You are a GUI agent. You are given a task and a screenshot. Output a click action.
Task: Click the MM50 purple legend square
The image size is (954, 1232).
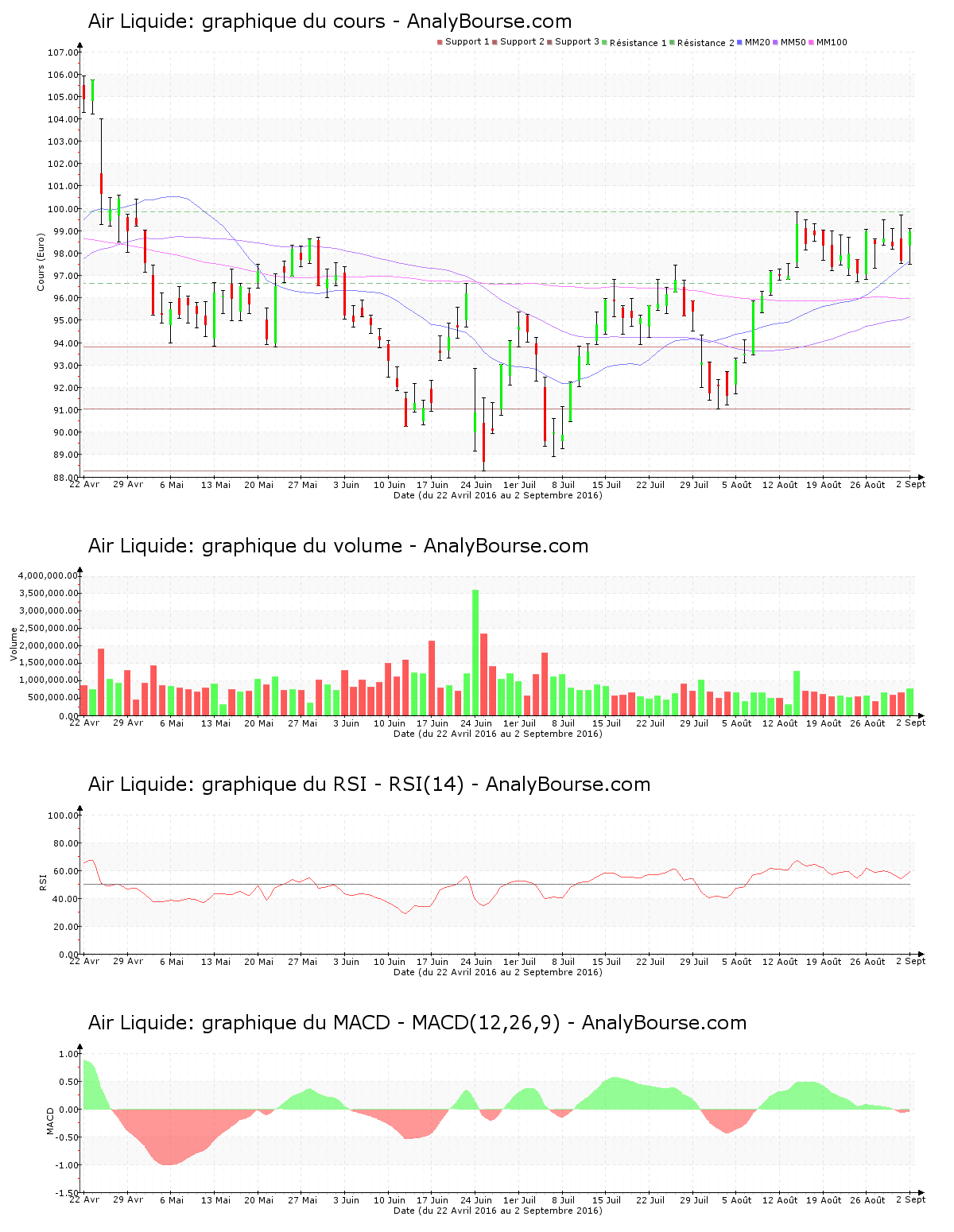(775, 42)
